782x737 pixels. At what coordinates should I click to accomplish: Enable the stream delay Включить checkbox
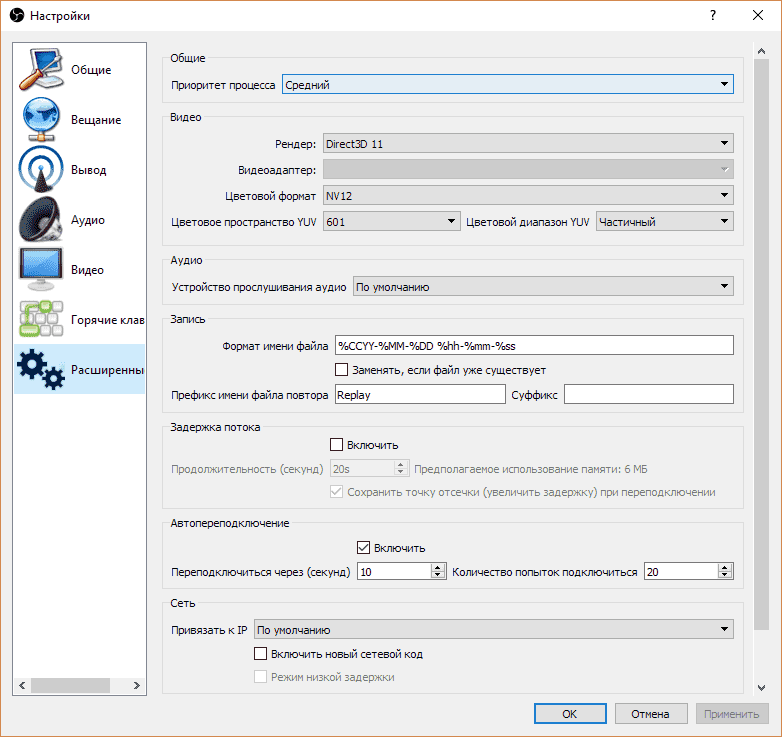(337, 444)
